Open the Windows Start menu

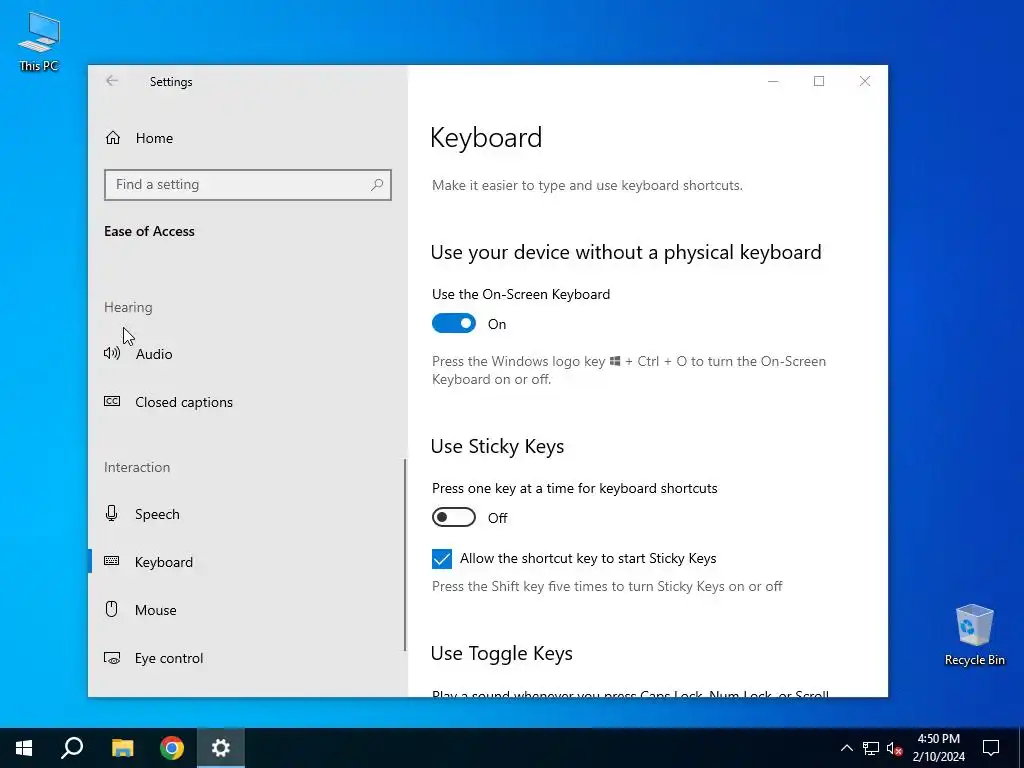[x=24, y=748]
